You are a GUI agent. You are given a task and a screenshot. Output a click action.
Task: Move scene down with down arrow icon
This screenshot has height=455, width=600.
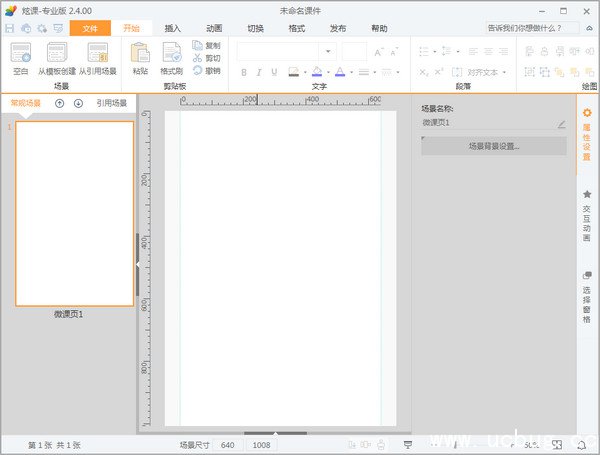[79, 103]
